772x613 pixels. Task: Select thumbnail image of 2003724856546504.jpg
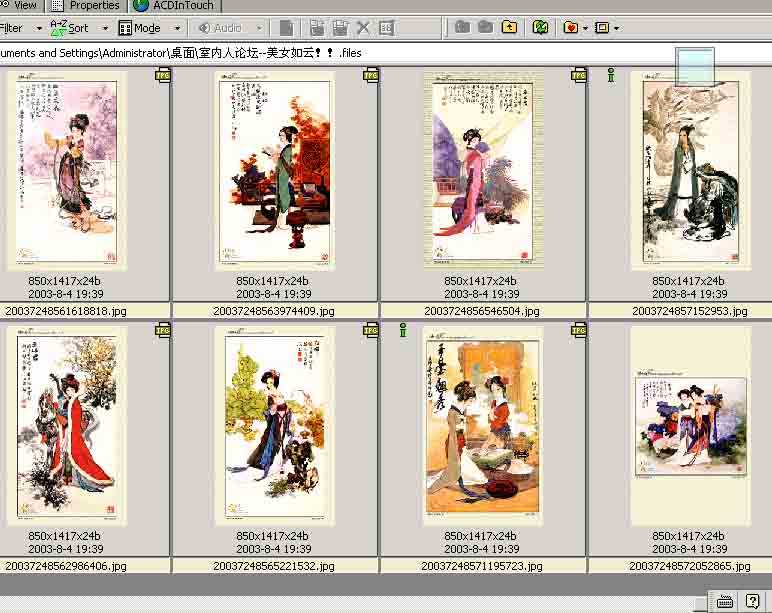(483, 170)
